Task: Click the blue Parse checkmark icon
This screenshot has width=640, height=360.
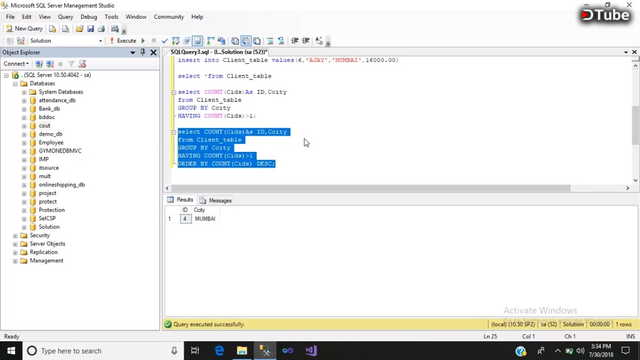Action: pos(164,41)
